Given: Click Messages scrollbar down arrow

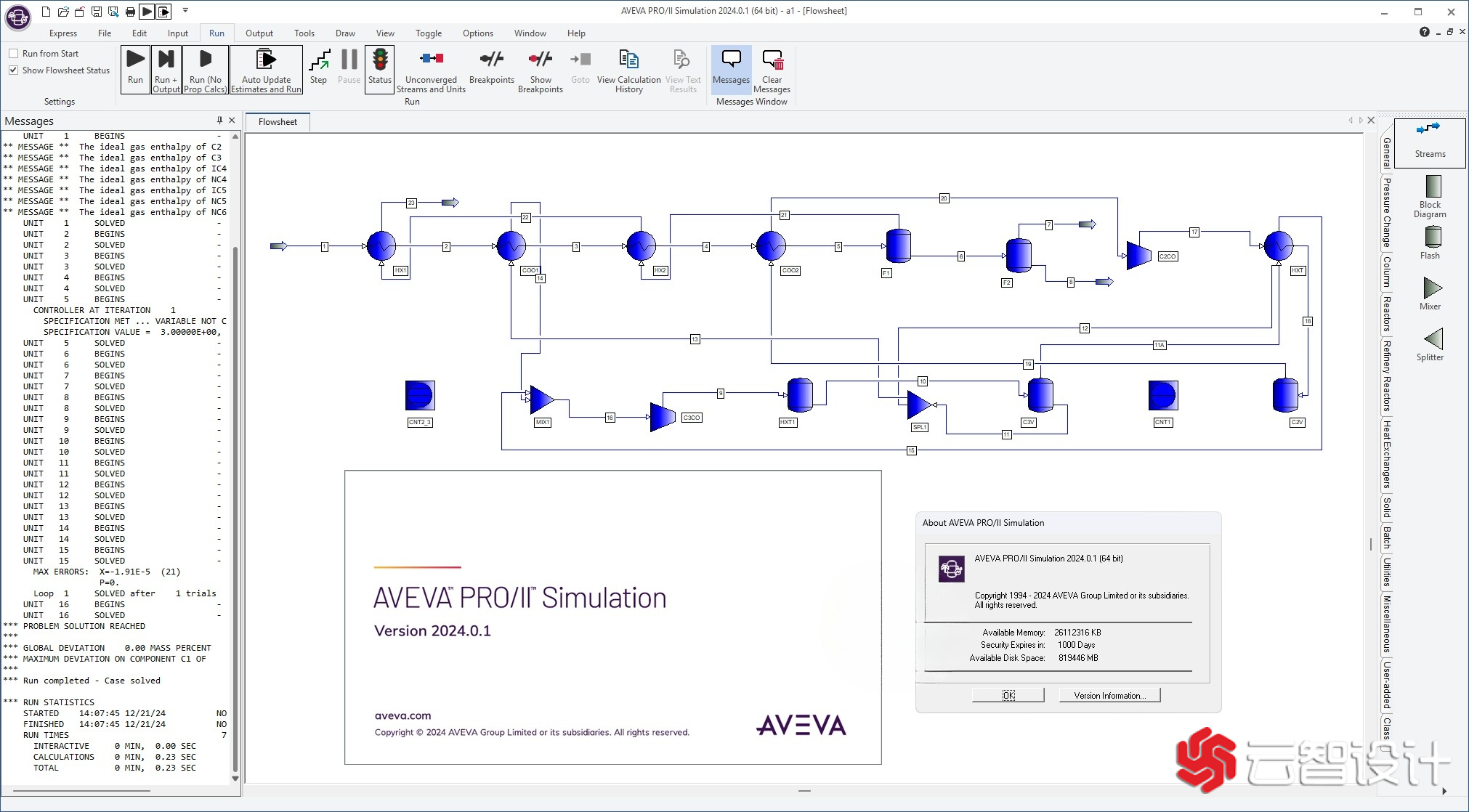Looking at the screenshot, I should point(235,778).
